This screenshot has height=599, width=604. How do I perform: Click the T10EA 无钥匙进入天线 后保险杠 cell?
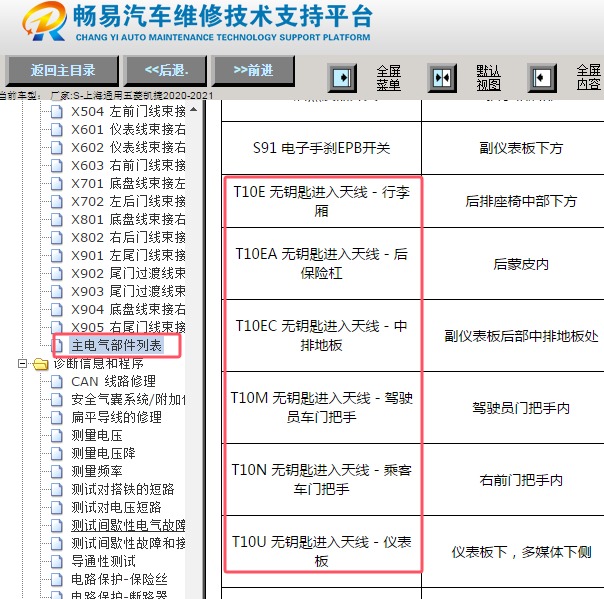point(321,263)
